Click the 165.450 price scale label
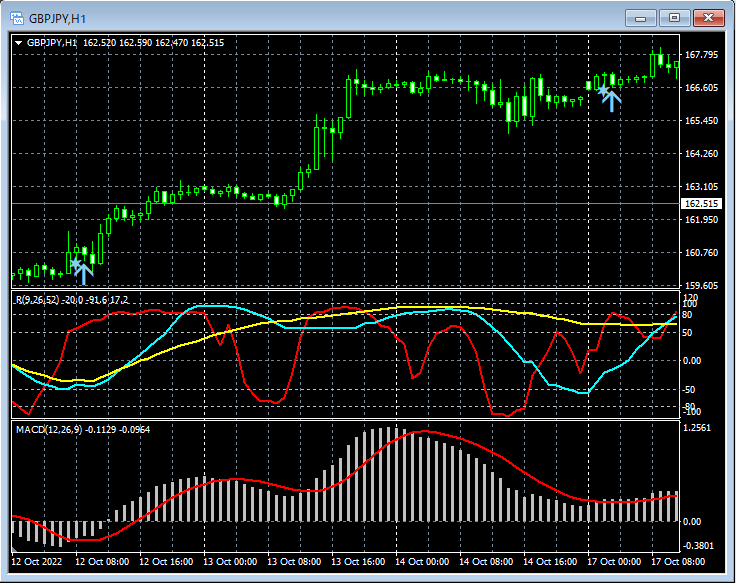This screenshot has height=583, width=737. (x=701, y=121)
